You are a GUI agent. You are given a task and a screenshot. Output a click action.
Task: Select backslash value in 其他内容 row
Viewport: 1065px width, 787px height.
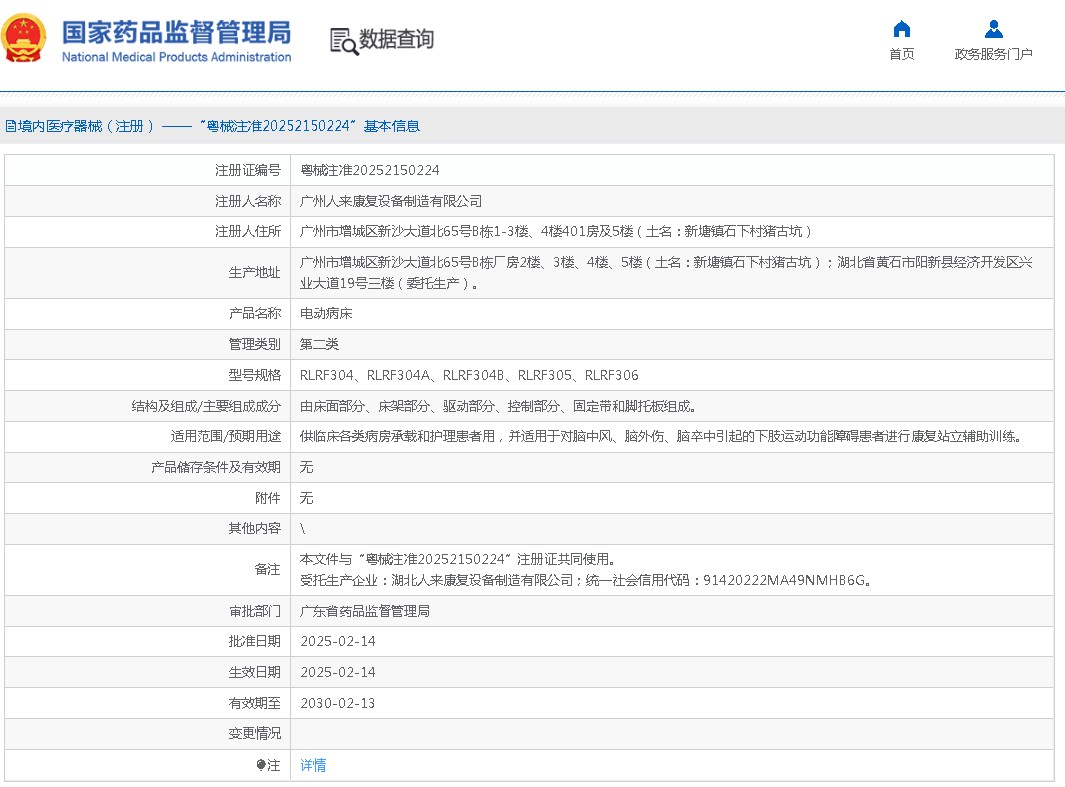303,528
